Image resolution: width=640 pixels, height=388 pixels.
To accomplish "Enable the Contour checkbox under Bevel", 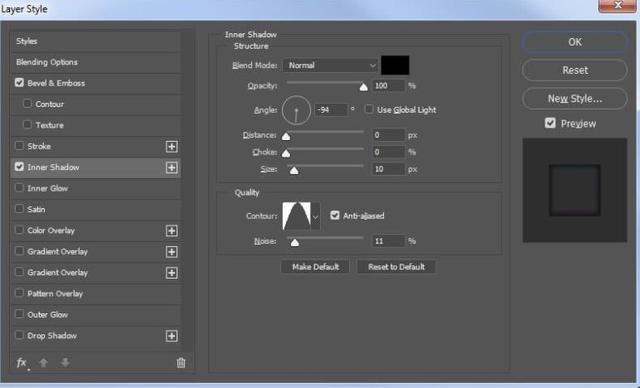I will click(x=27, y=104).
